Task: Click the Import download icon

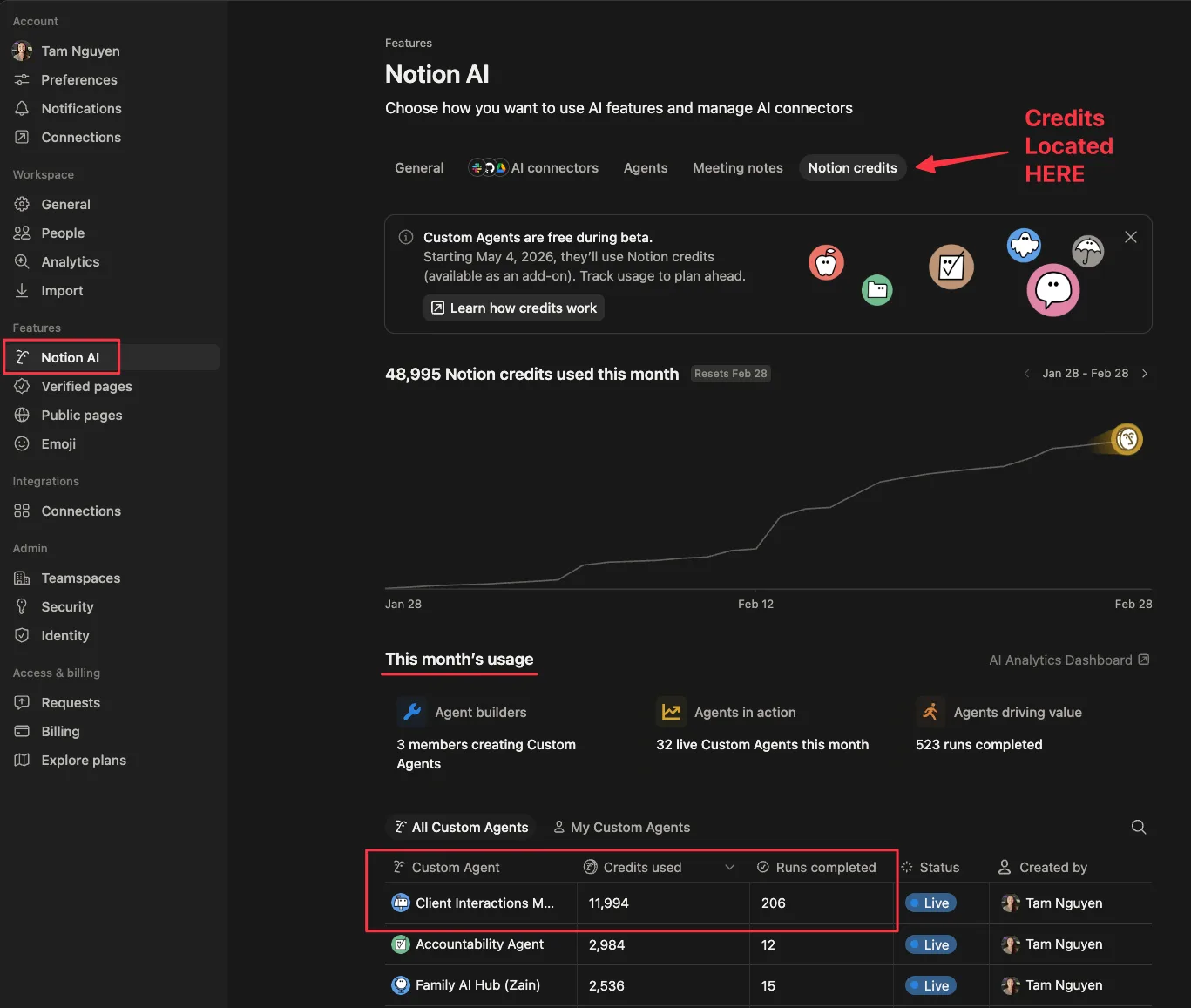Action: (22, 290)
